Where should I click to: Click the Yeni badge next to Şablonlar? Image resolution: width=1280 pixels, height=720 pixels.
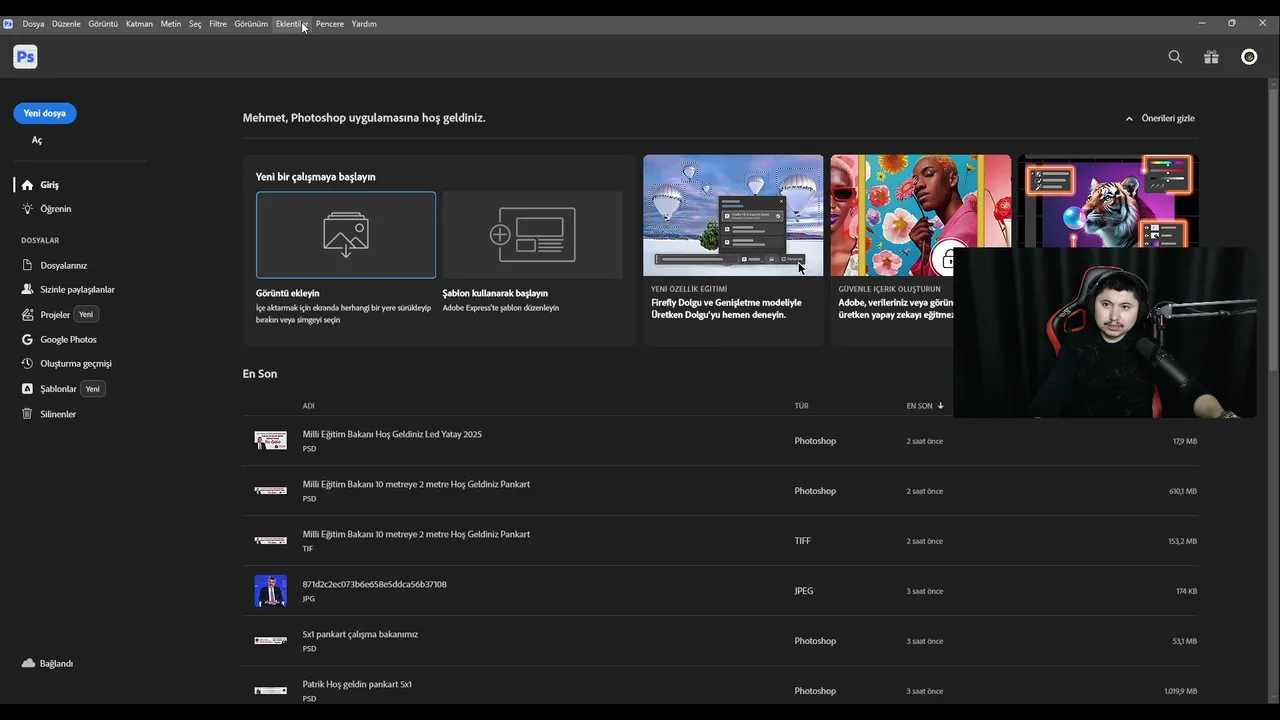coord(93,388)
